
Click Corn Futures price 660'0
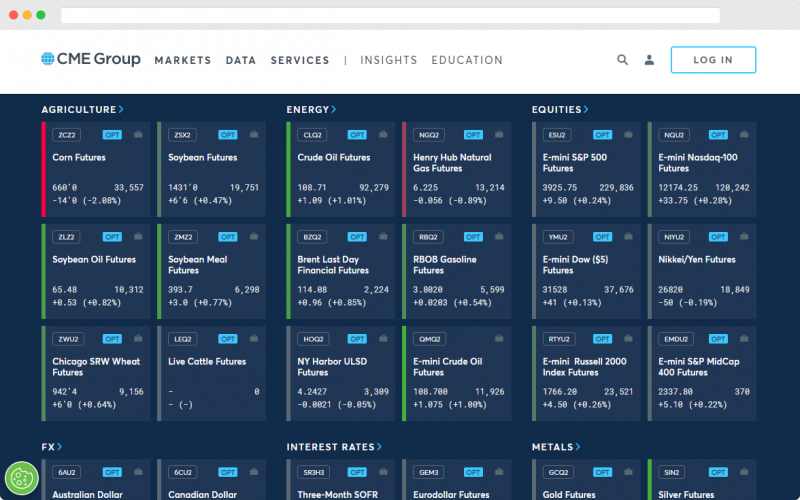65,188
